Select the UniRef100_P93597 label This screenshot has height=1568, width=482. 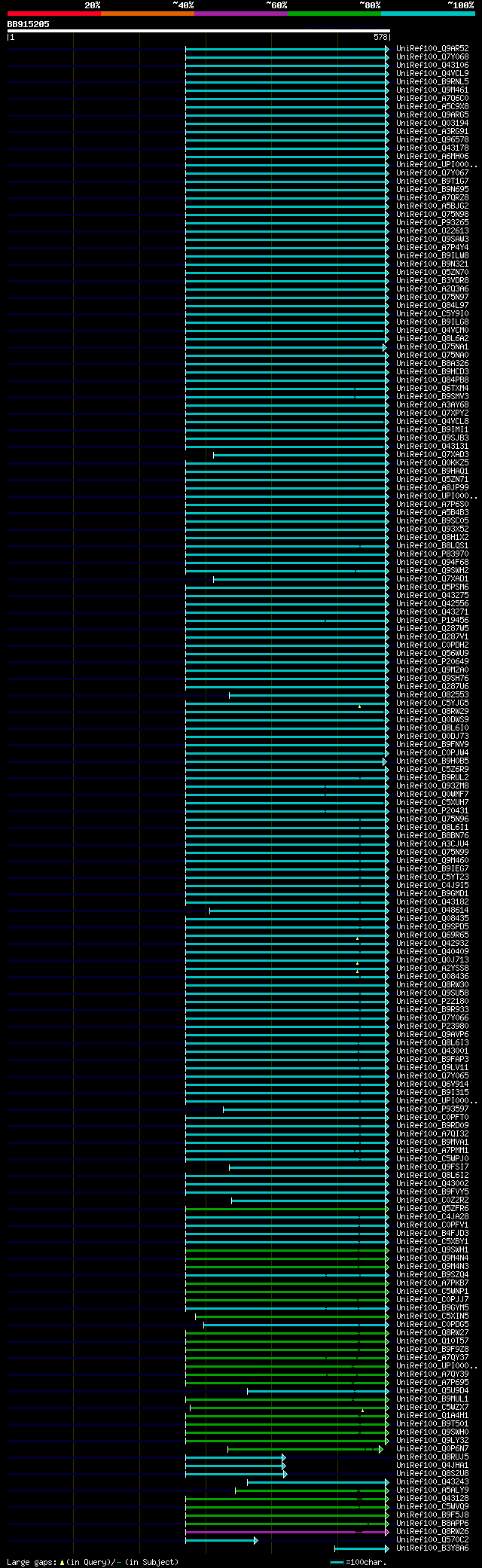(x=432, y=1109)
